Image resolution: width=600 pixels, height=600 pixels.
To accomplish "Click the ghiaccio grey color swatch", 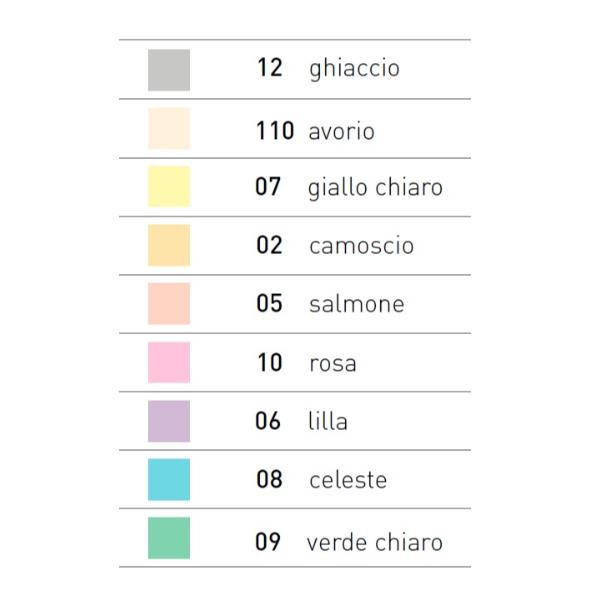I will click(169, 70).
